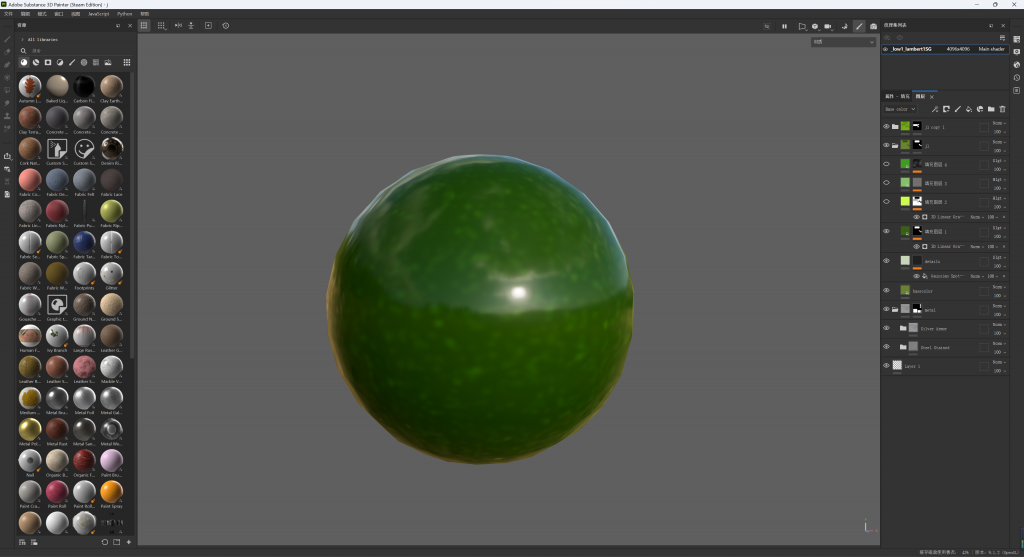
Task: Toggle the symmetry icon in top toolbar
Action: pos(178,25)
